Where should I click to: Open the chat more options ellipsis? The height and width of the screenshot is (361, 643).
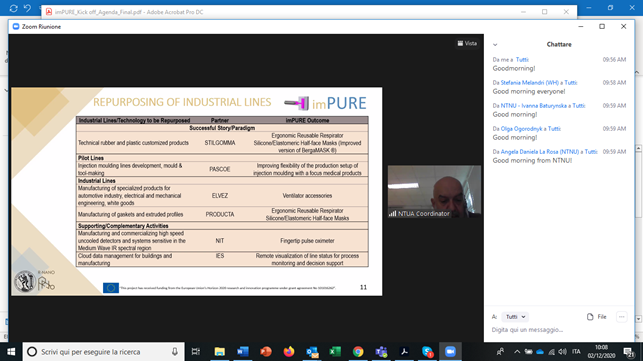[x=622, y=317]
